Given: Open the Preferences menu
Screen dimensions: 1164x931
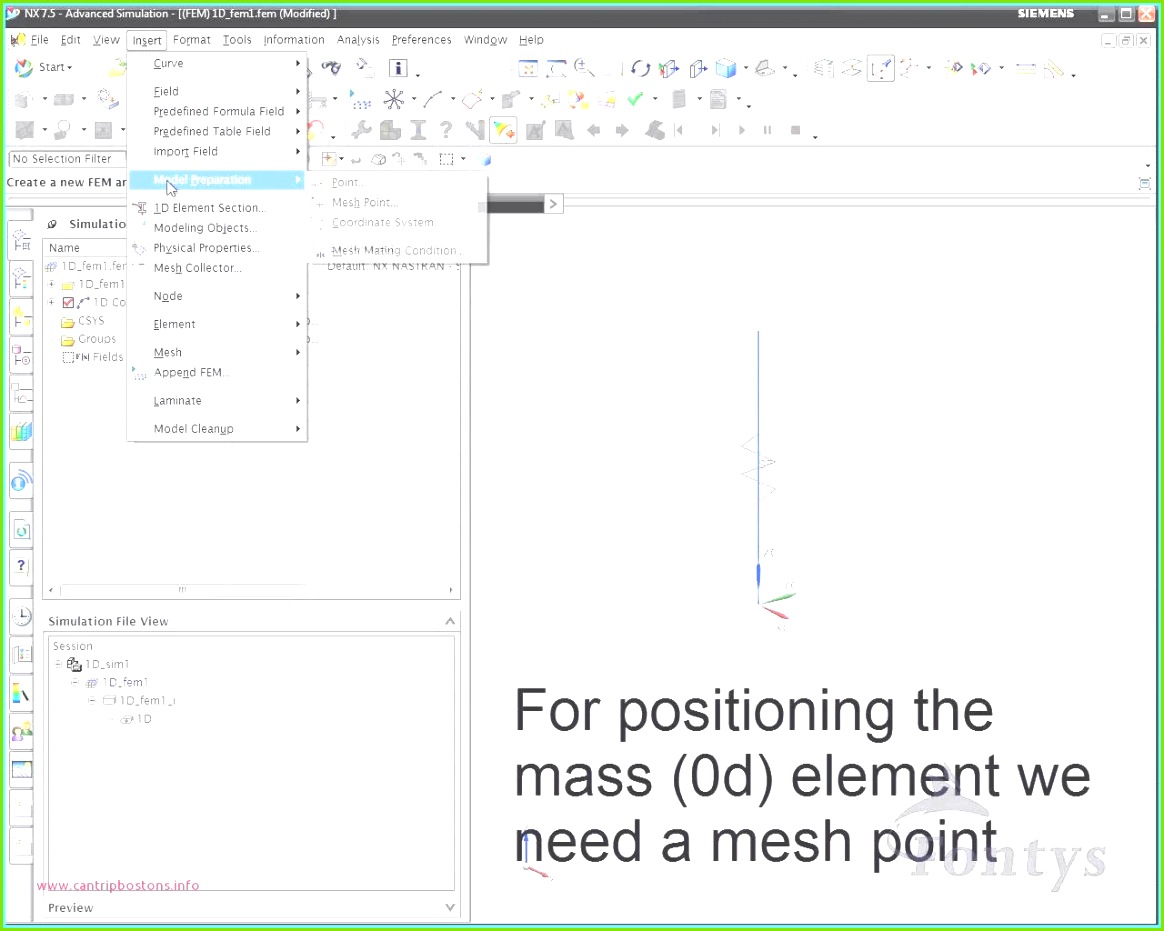Looking at the screenshot, I should [x=421, y=40].
